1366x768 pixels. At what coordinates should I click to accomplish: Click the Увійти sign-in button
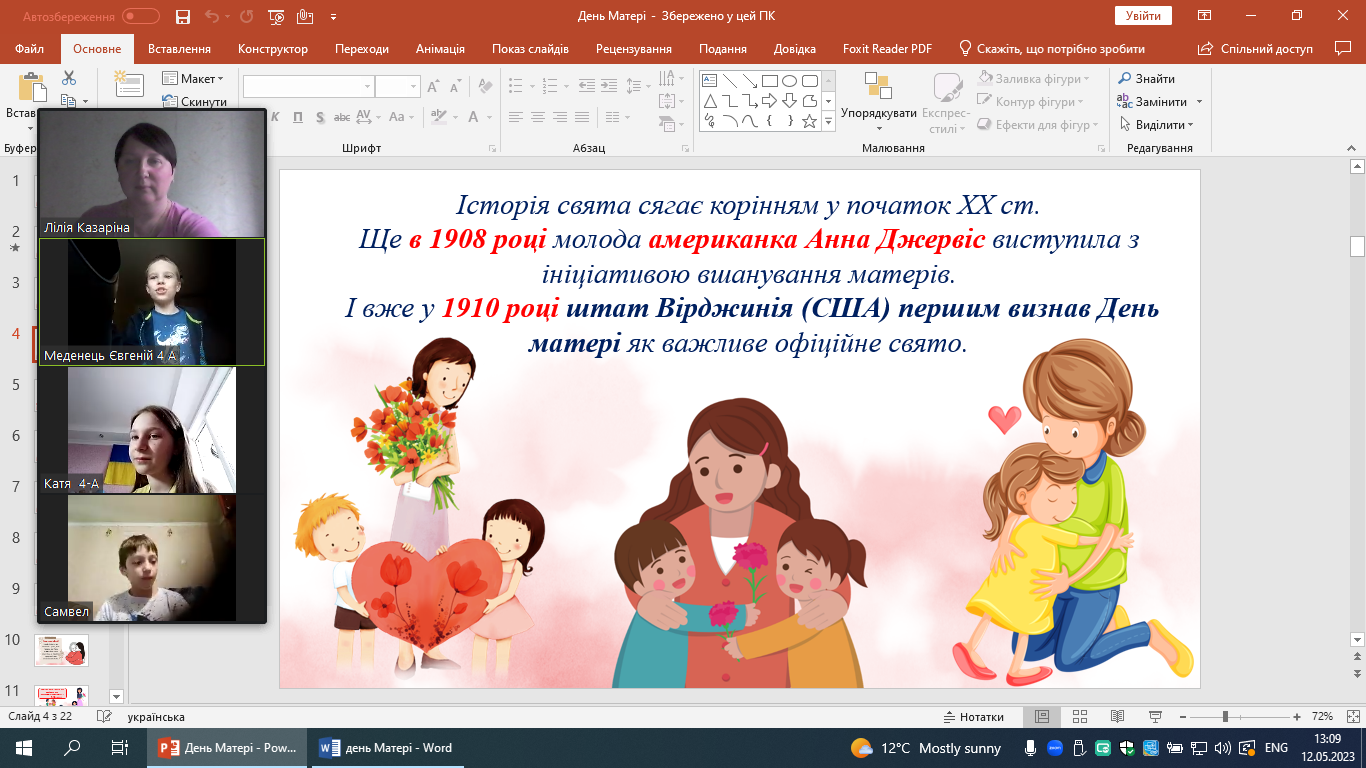[x=1142, y=16]
